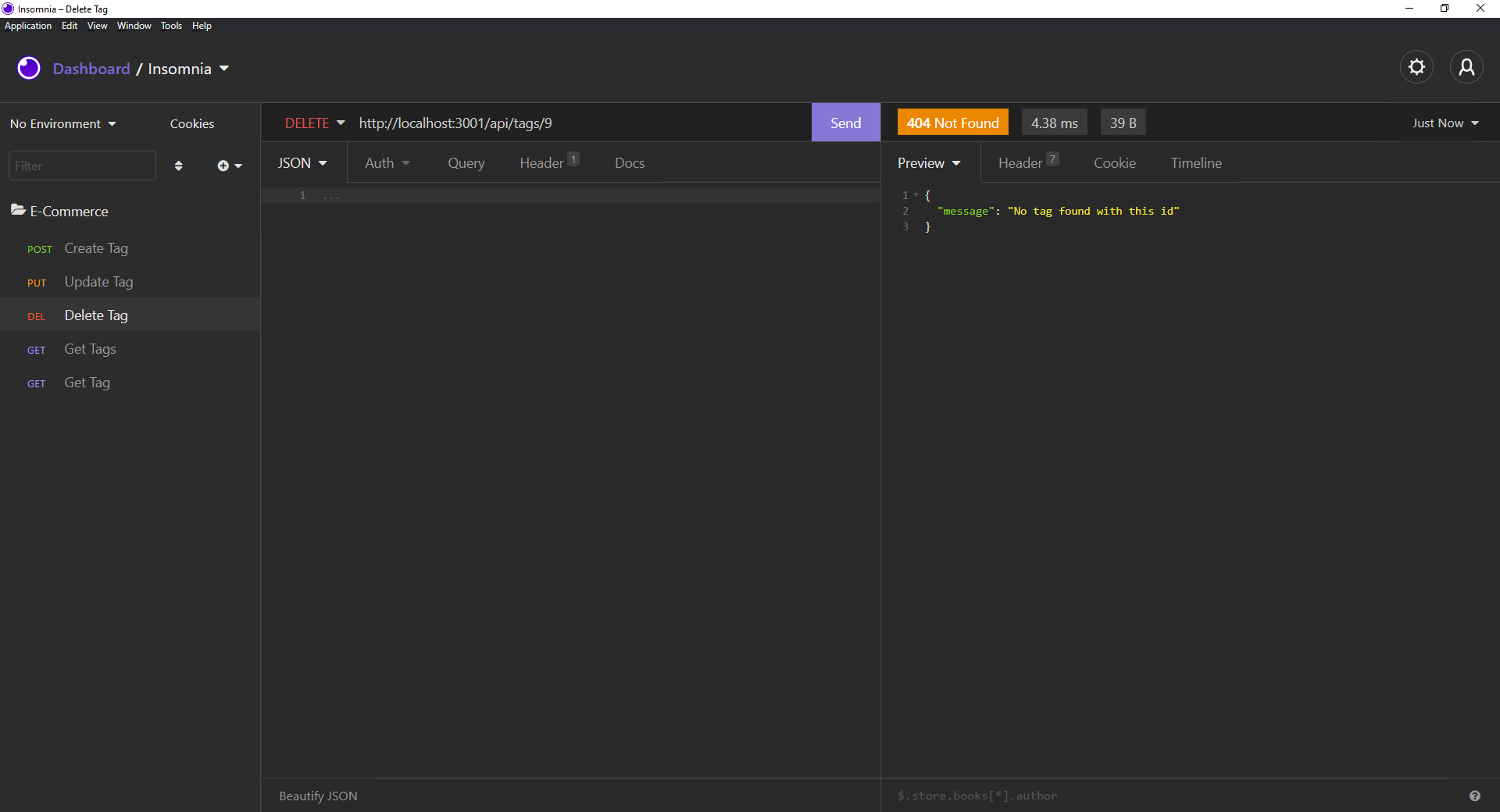Switch to the Query tab
This screenshot has width=1500, height=812.
point(466,162)
